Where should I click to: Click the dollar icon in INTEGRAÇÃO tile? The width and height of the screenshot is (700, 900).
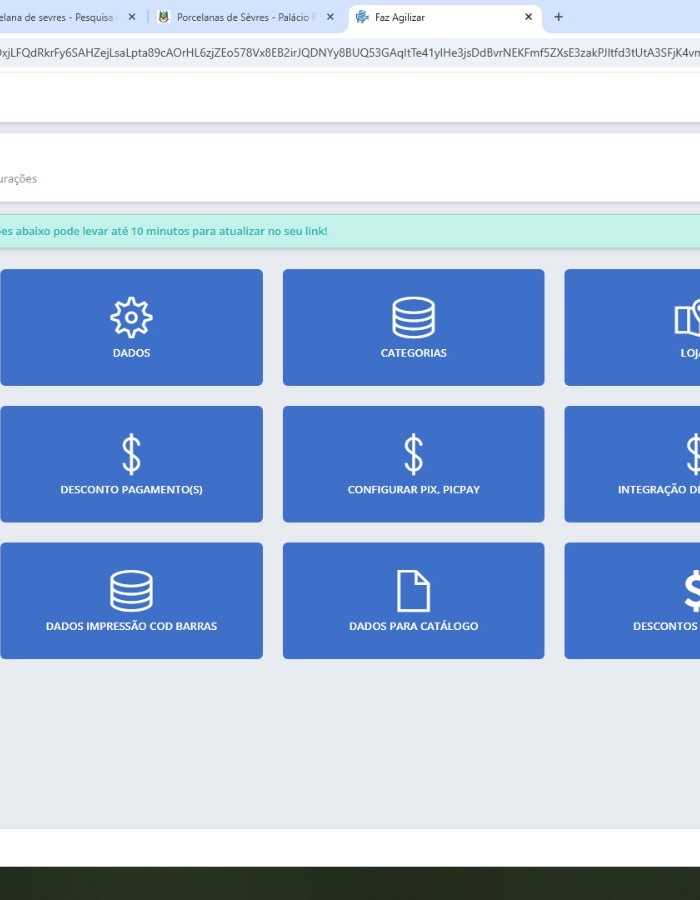click(693, 454)
